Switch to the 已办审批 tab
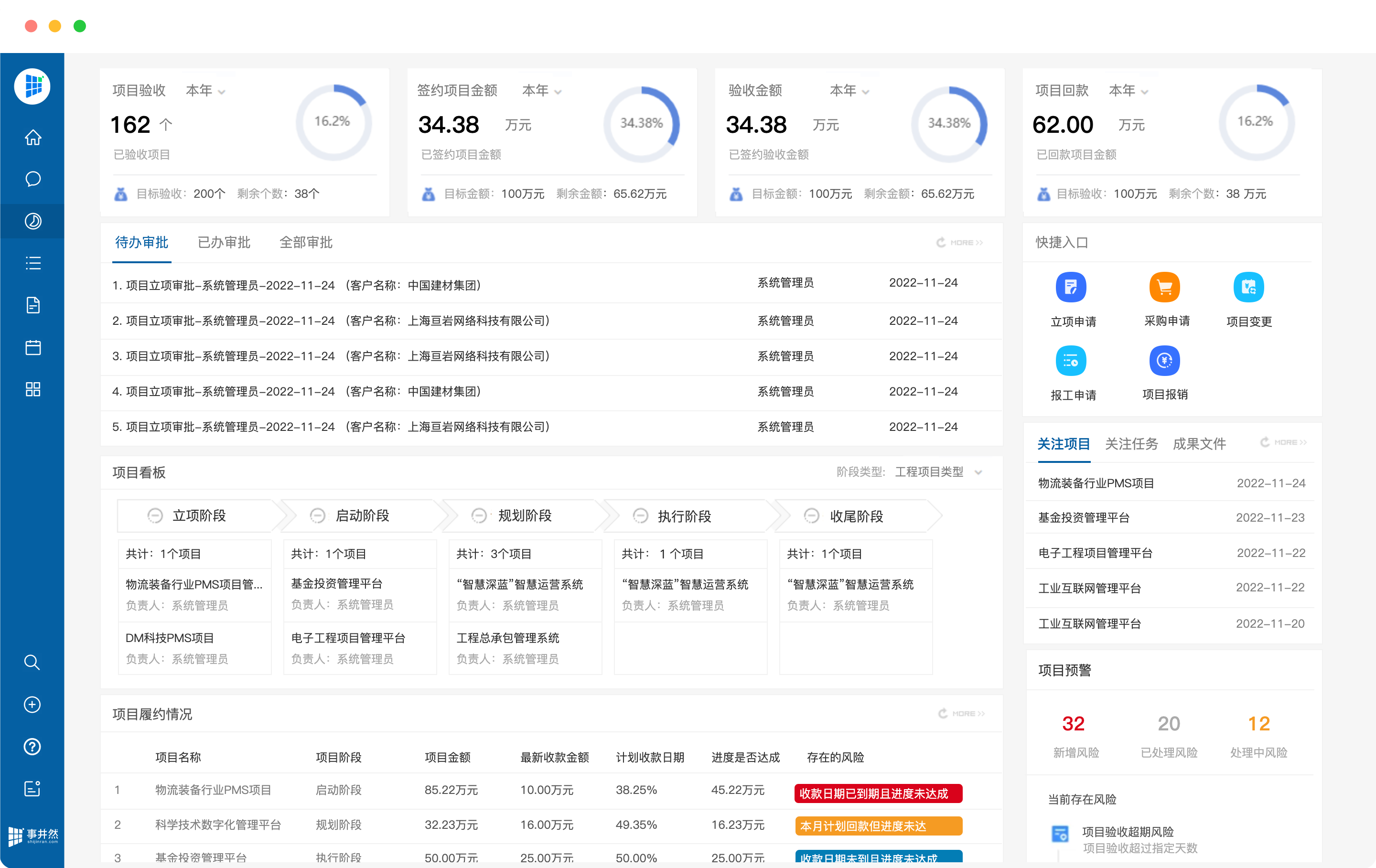1376x868 pixels. tap(224, 242)
